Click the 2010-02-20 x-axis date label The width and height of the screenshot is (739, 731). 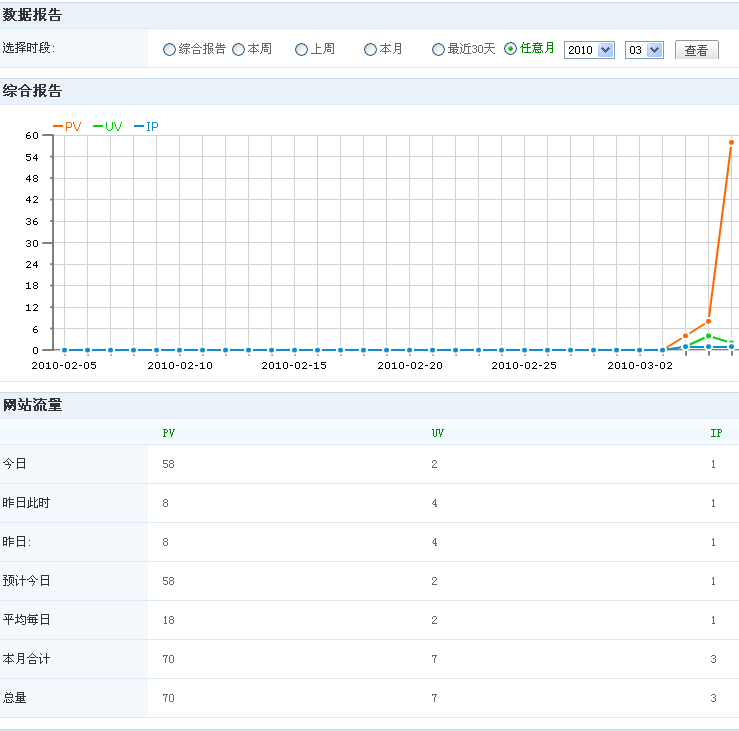click(410, 366)
